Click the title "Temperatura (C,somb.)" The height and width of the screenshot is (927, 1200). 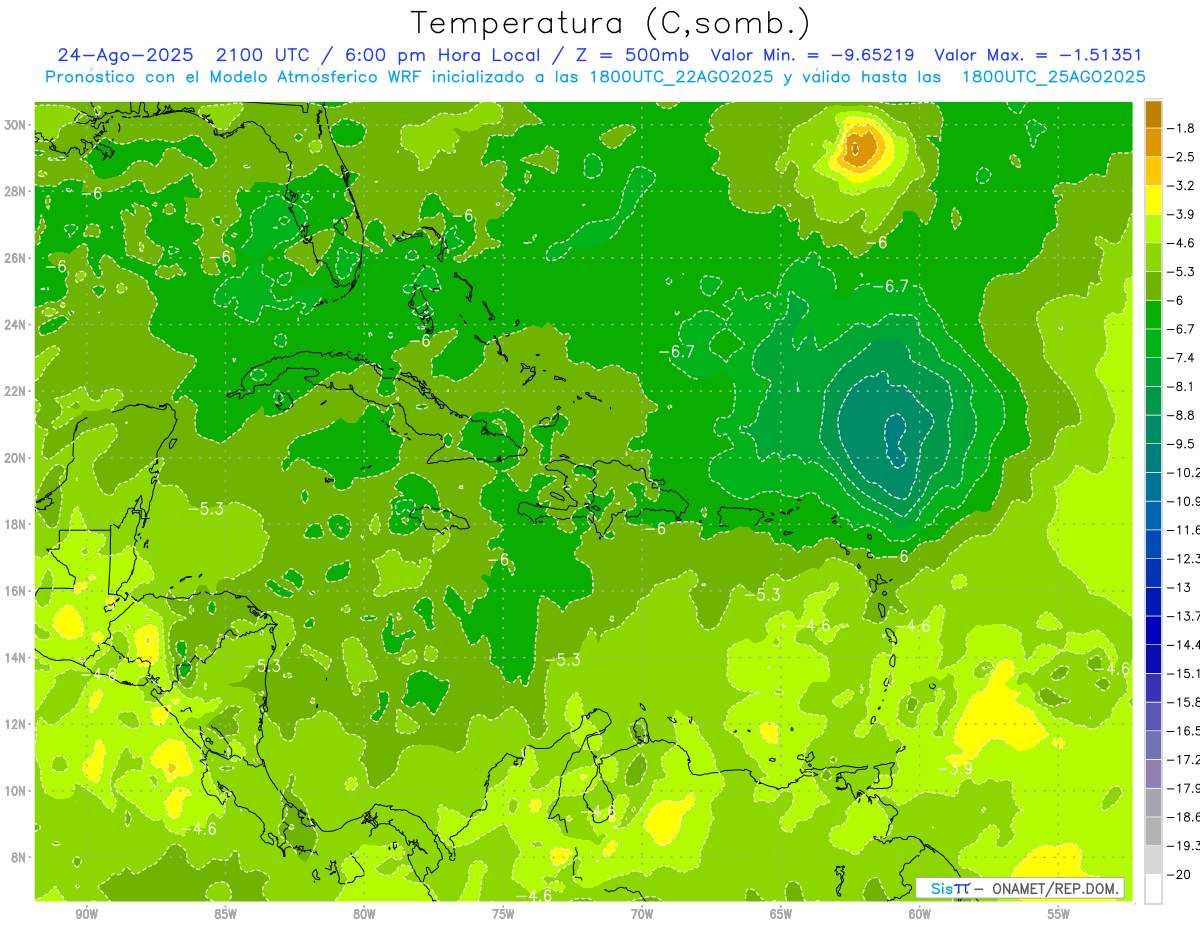[611, 23]
